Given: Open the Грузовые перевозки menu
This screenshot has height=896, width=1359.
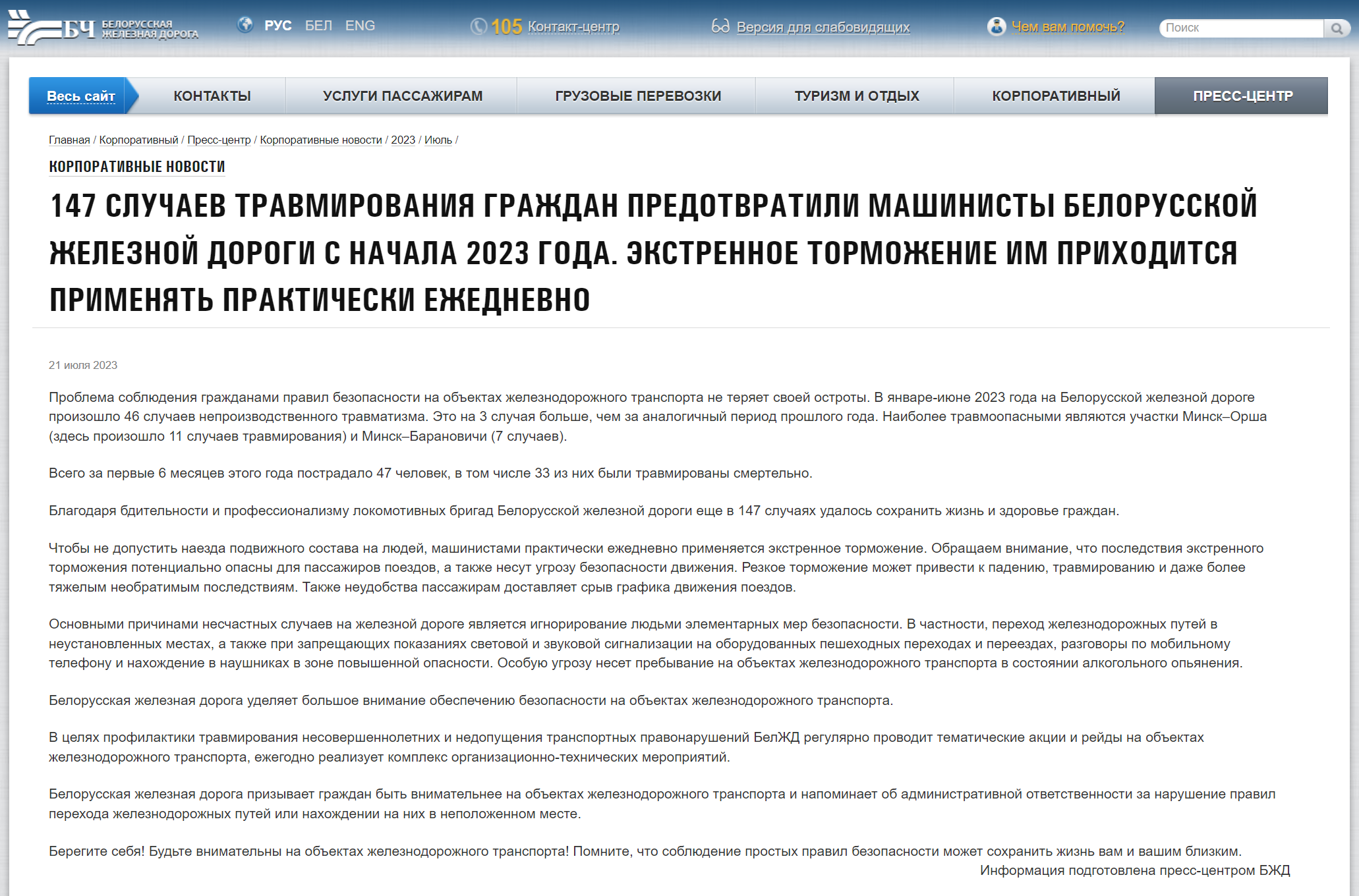Looking at the screenshot, I should click(637, 96).
